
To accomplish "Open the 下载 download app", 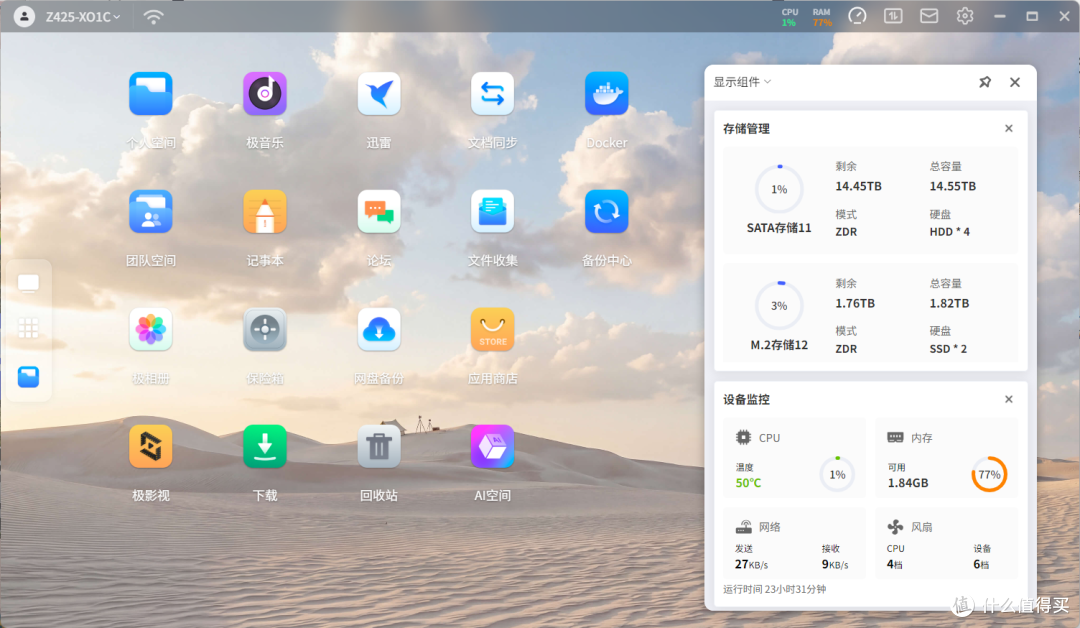I will (264, 446).
